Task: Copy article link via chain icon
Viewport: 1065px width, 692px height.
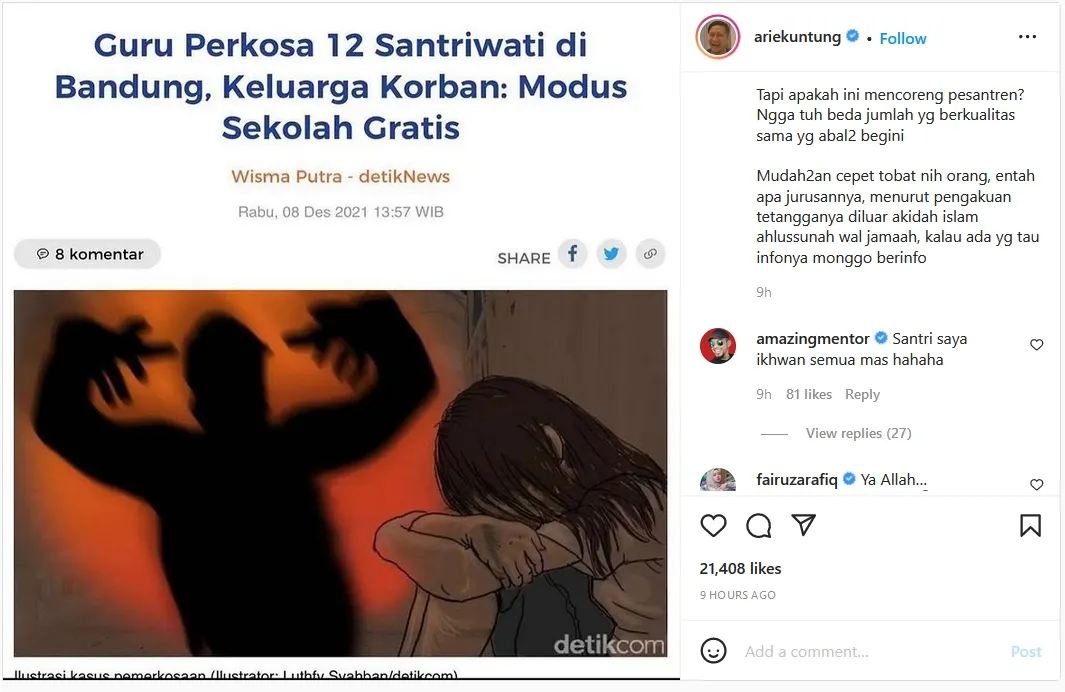Action: [650, 255]
